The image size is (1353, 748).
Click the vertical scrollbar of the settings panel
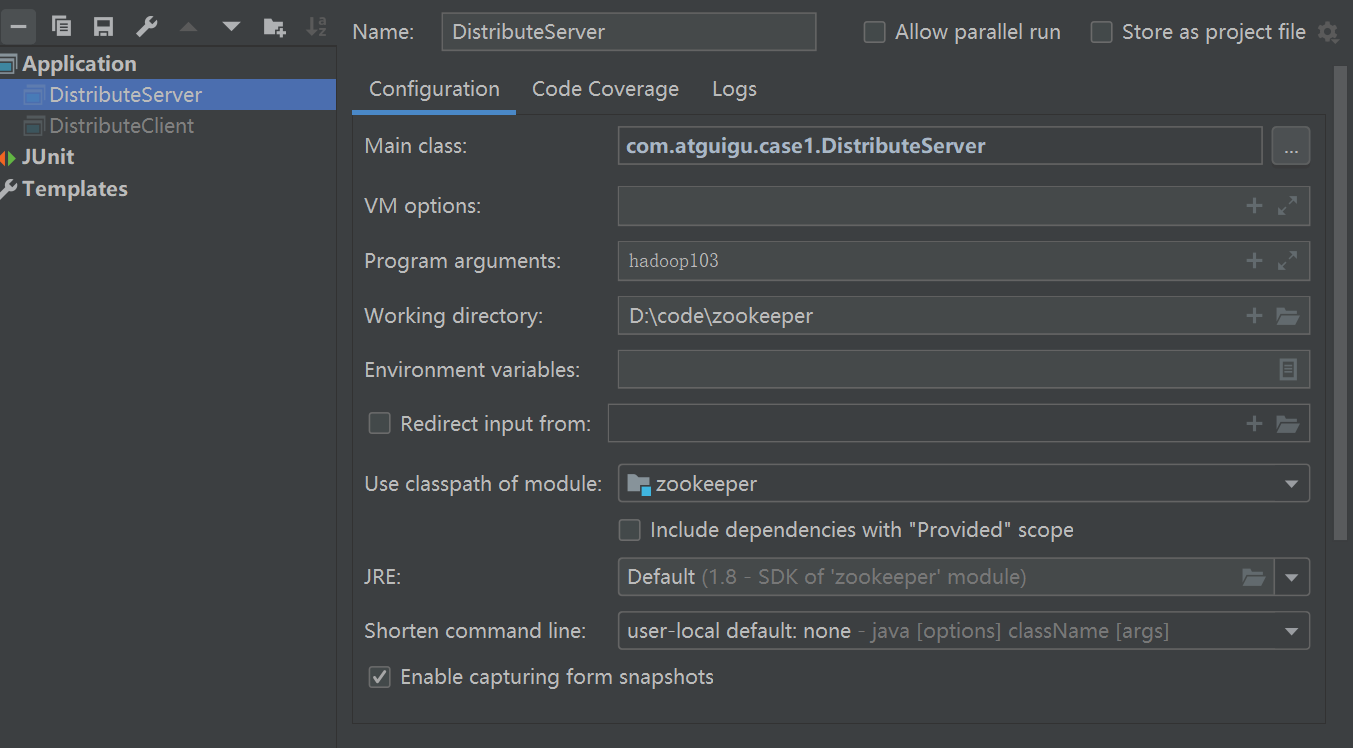pos(1341,304)
